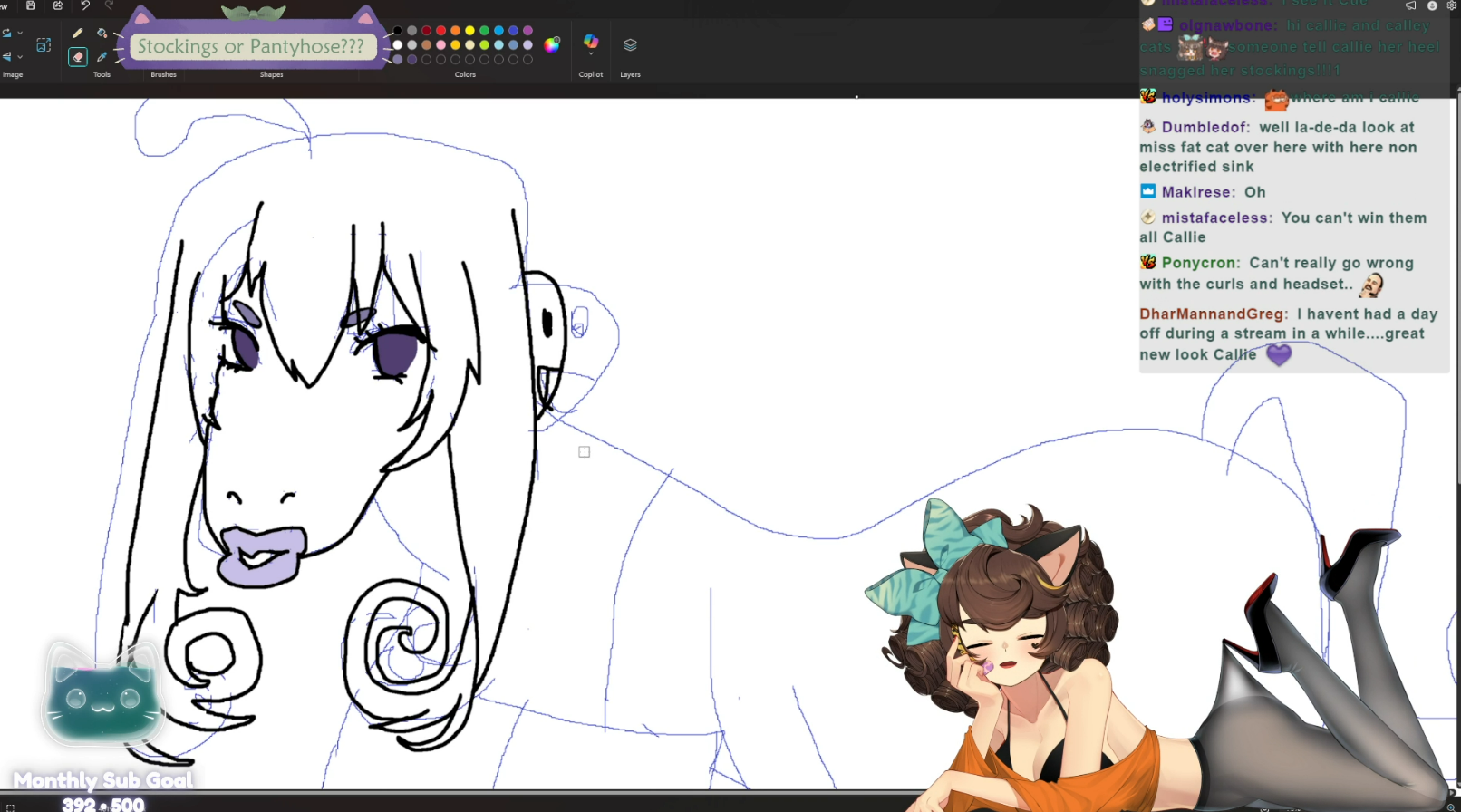Pick the pink color swatch

click(x=441, y=45)
